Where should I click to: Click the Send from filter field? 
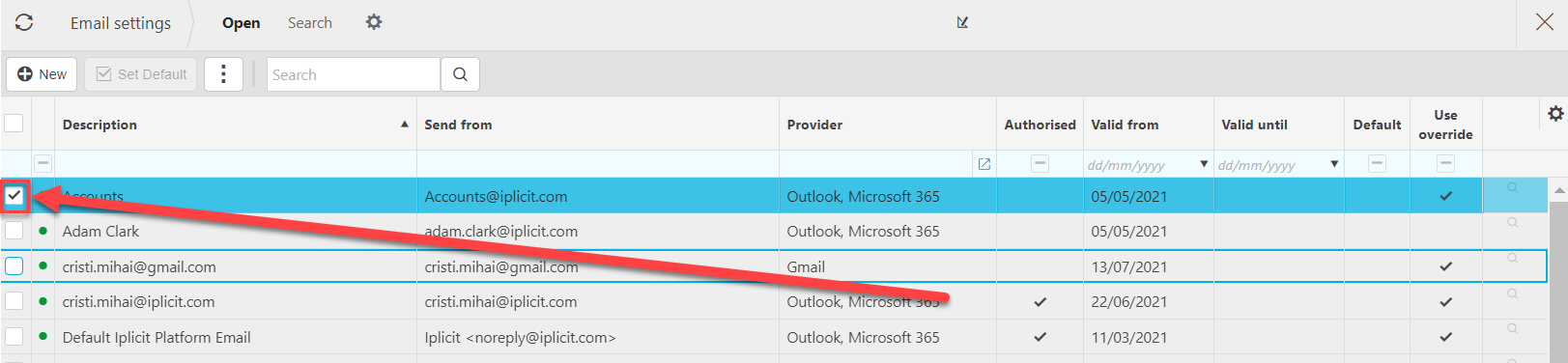(x=598, y=164)
